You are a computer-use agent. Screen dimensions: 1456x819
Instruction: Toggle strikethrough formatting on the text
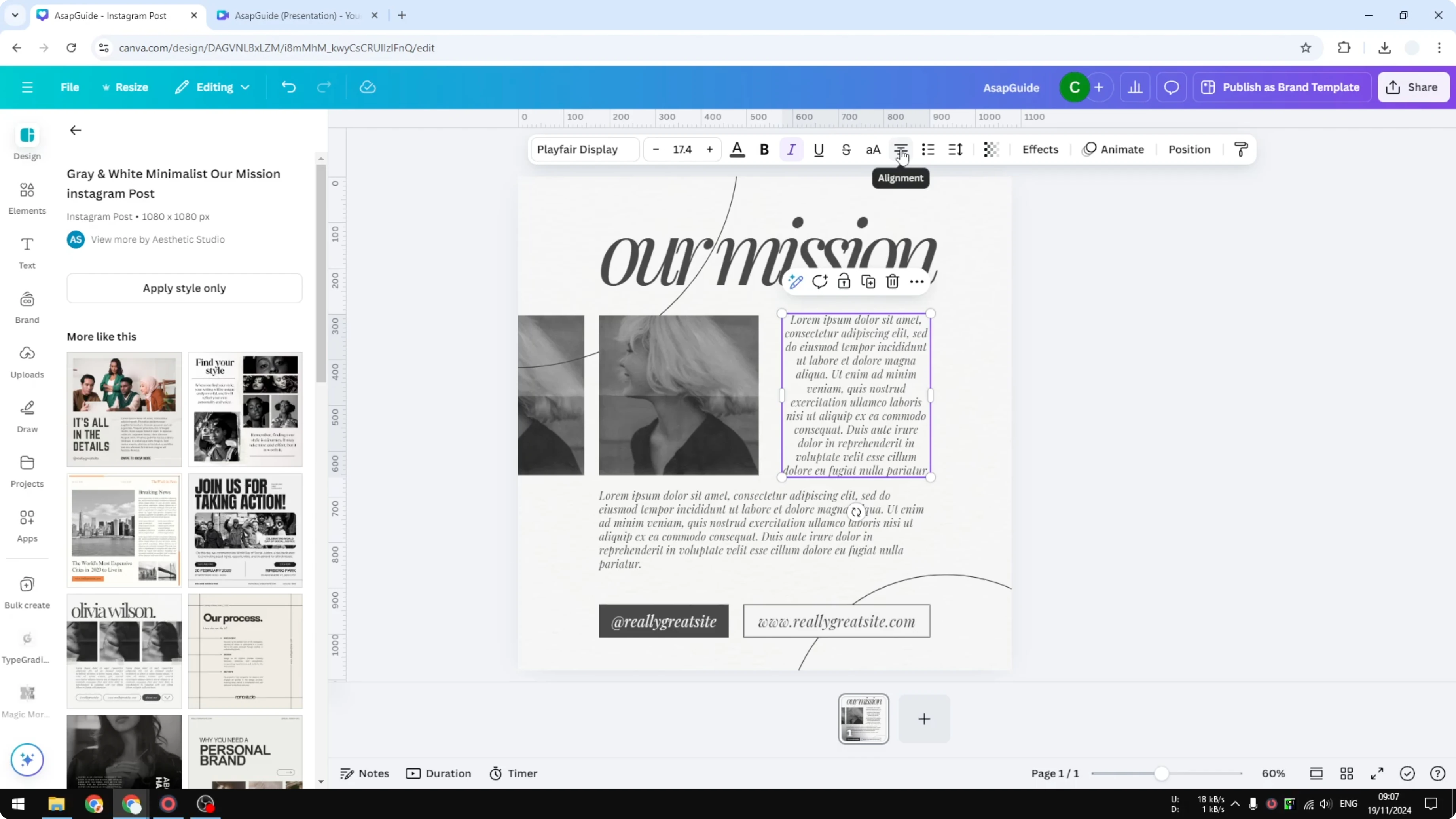point(846,149)
